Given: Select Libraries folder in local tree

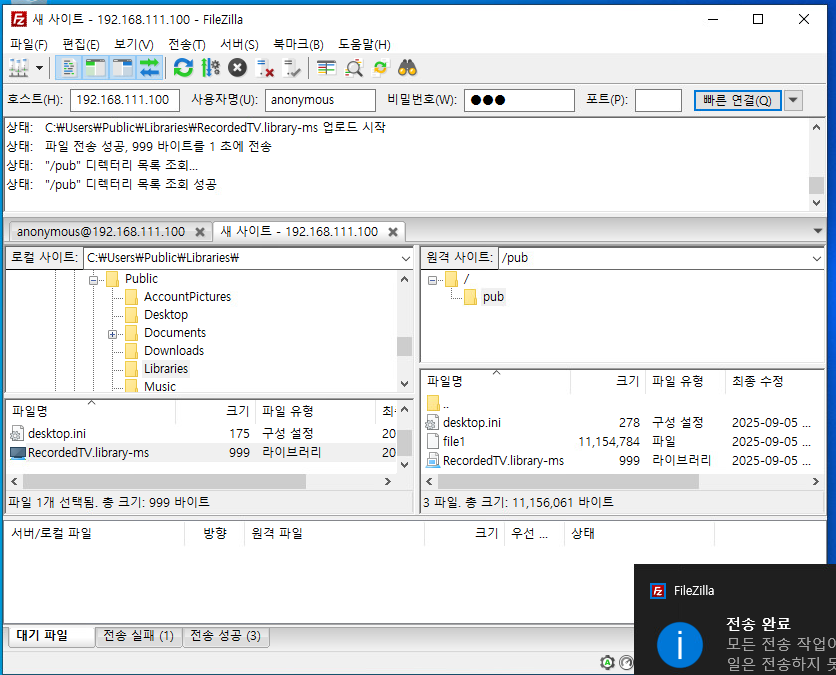Looking at the screenshot, I should click(166, 369).
